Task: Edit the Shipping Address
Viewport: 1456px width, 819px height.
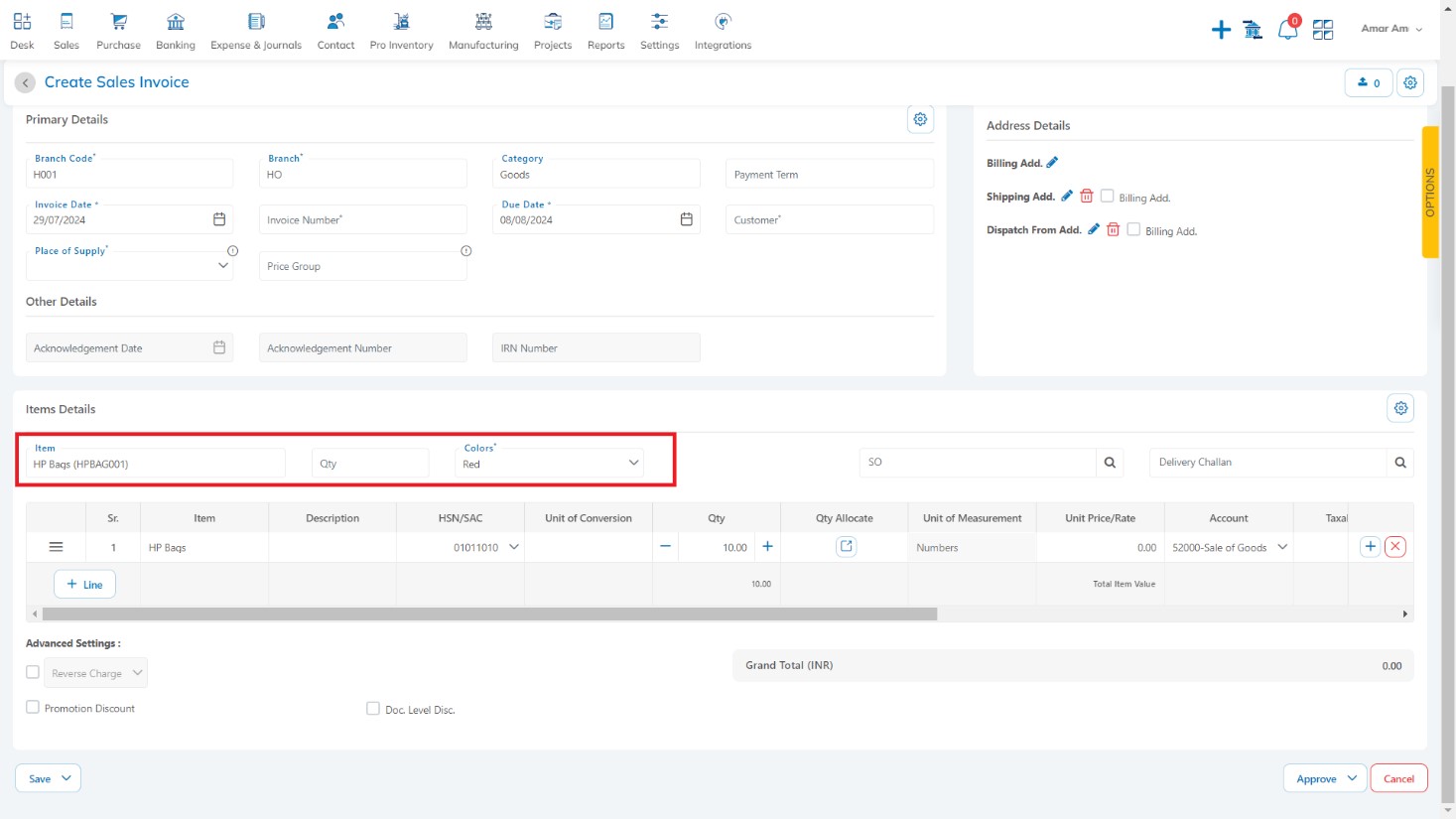Action: (1067, 197)
